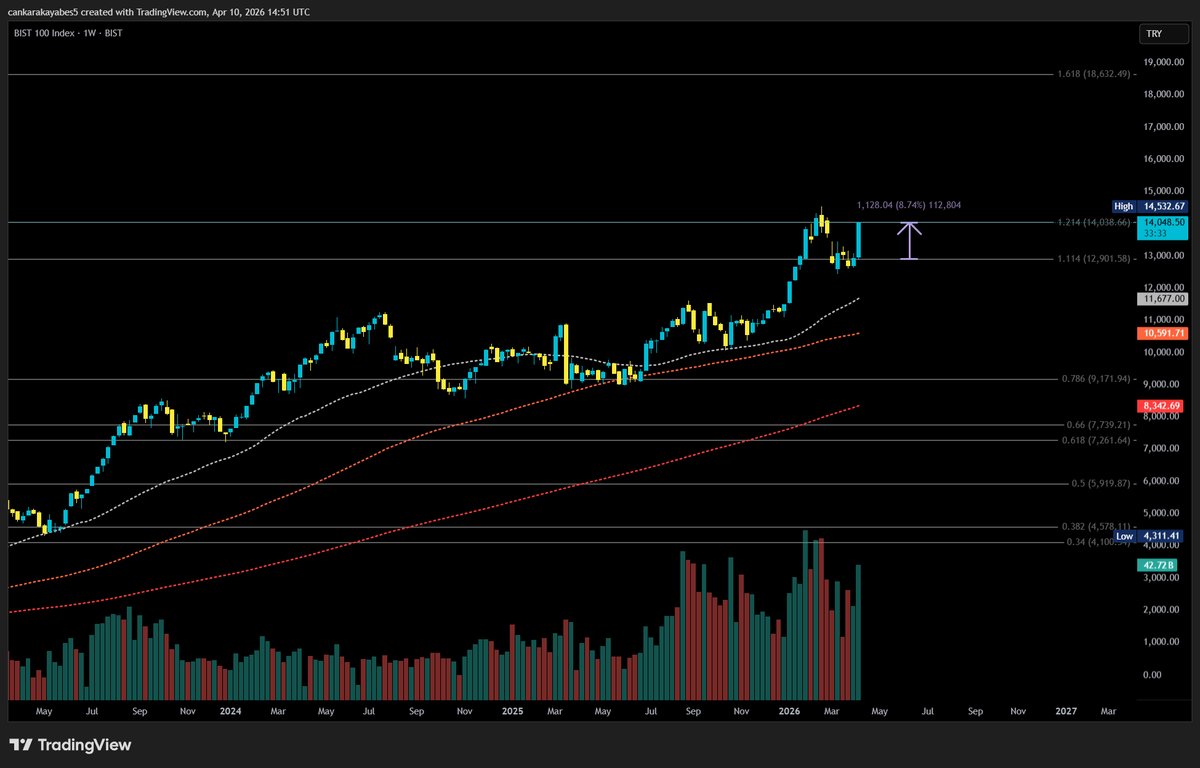
Task: Click the 19,000.00 price axis label
Action: tap(1164, 62)
